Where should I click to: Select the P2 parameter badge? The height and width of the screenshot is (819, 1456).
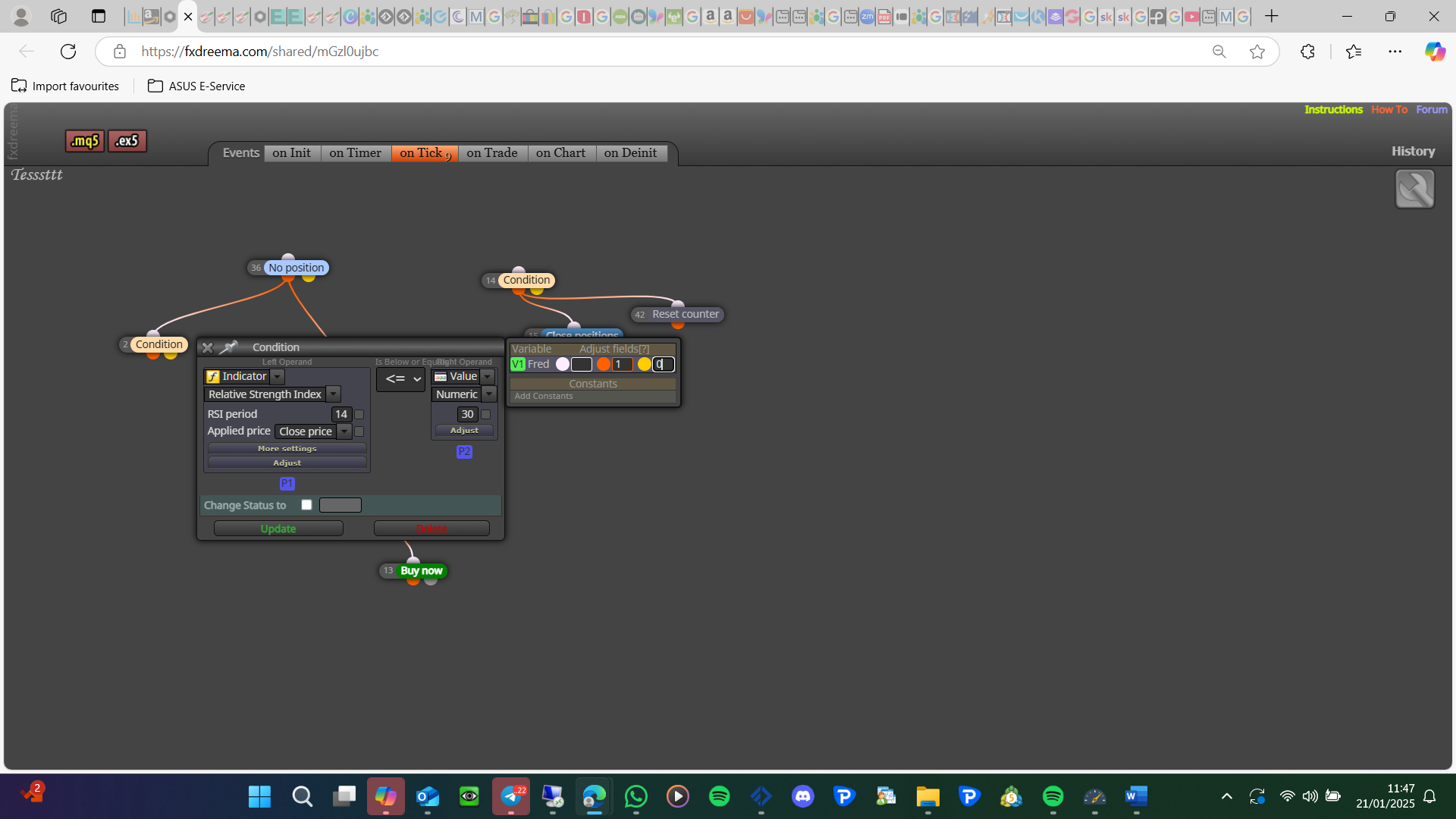click(x=464, y=452)
